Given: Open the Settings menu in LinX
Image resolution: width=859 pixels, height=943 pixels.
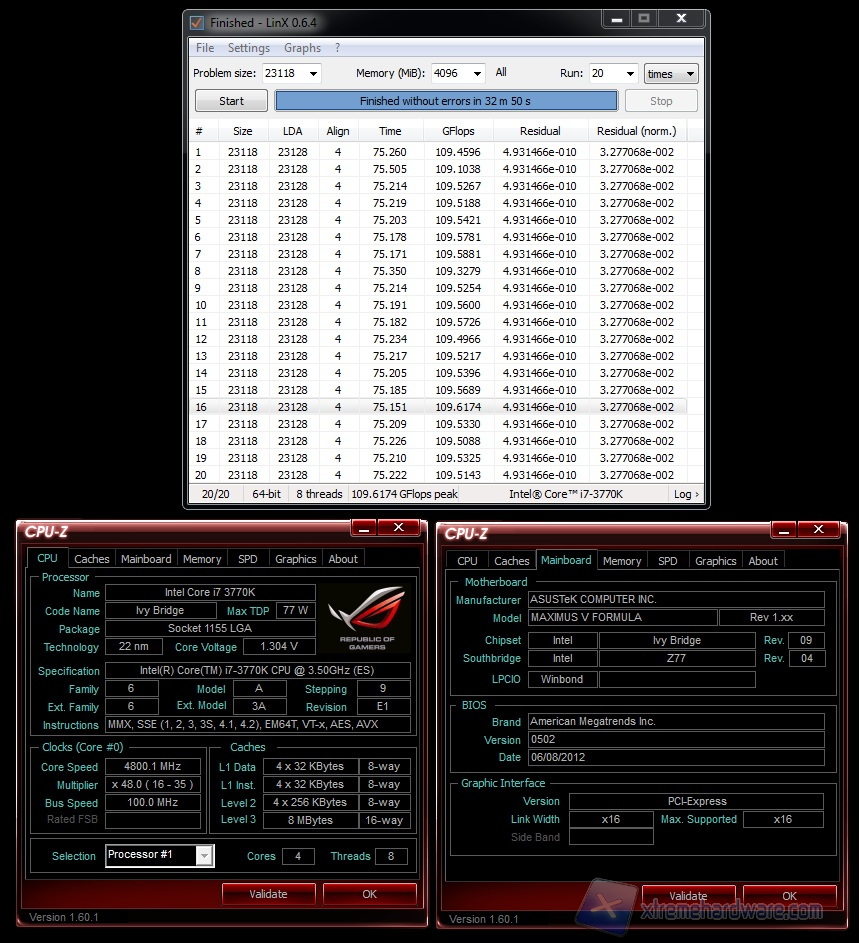Looking at the screenshot, I should (248, 48).
